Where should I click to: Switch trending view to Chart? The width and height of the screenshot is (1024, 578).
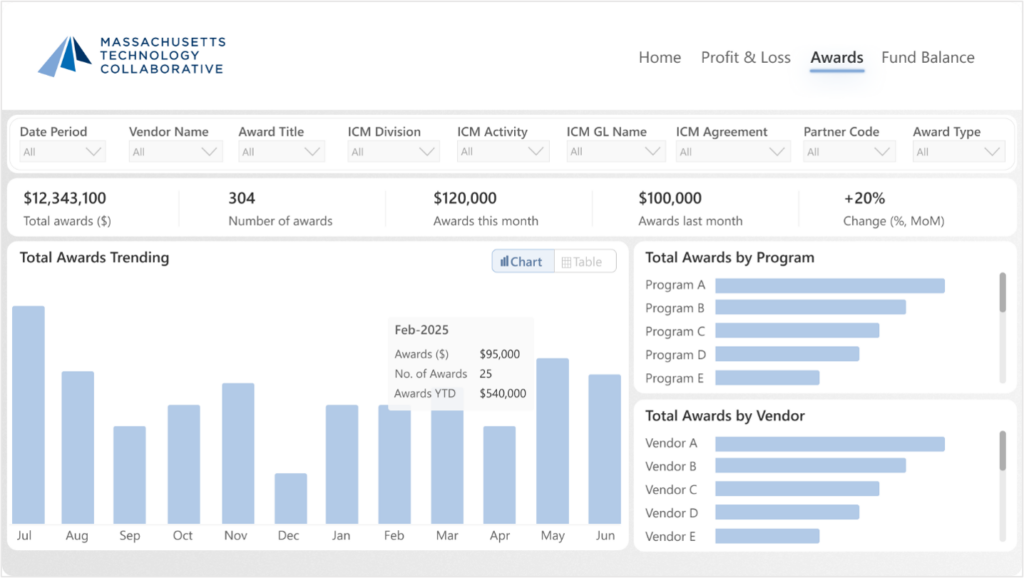click(522, 261)
